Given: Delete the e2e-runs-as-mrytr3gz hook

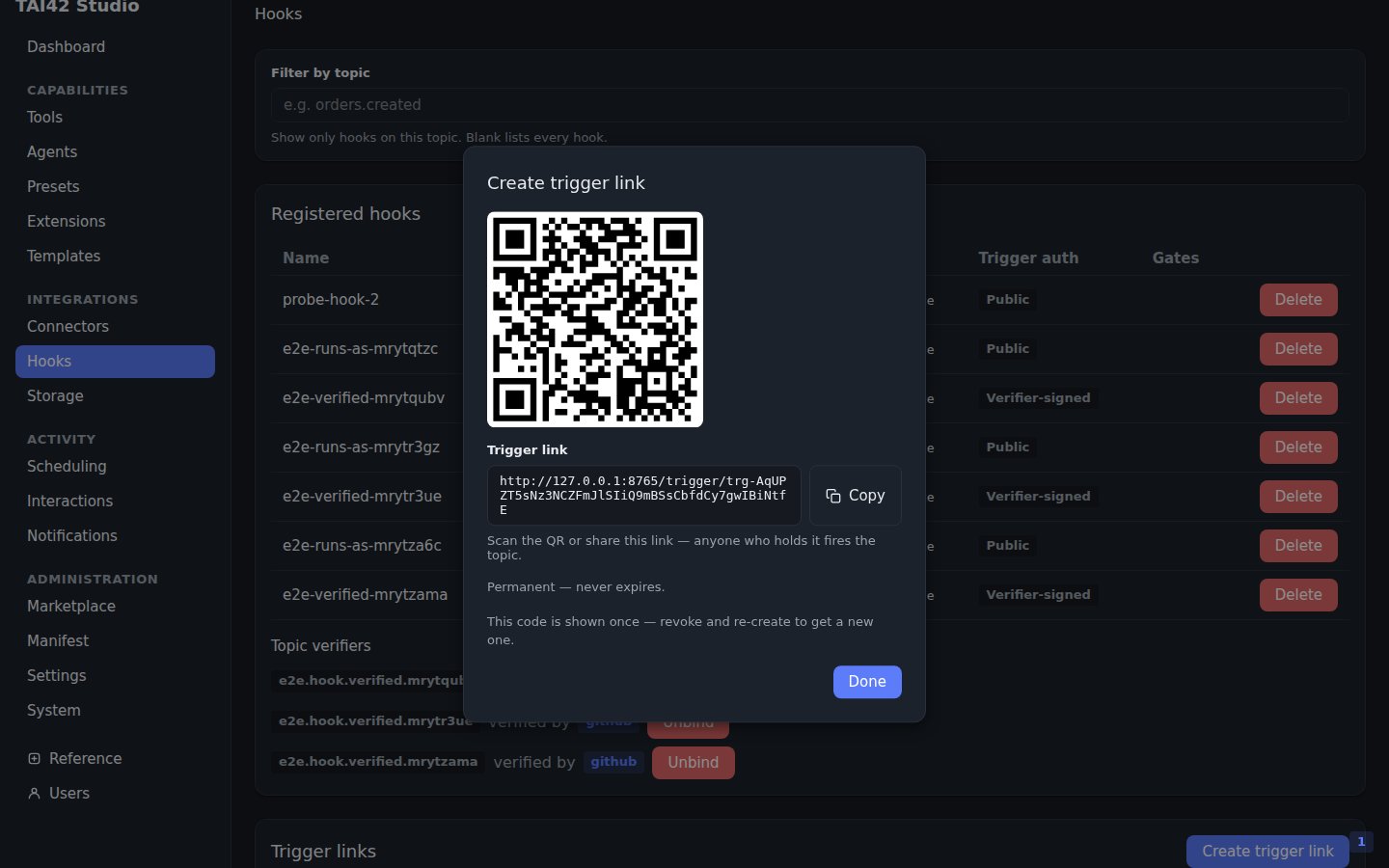Looking at the screenshot, I should 1298,448.
